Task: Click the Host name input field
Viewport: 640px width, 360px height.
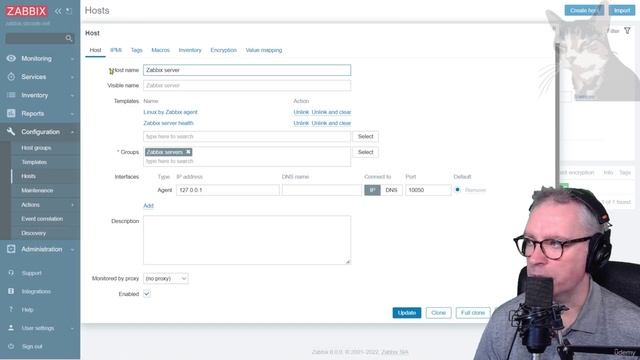Action: tap(247, 70)
